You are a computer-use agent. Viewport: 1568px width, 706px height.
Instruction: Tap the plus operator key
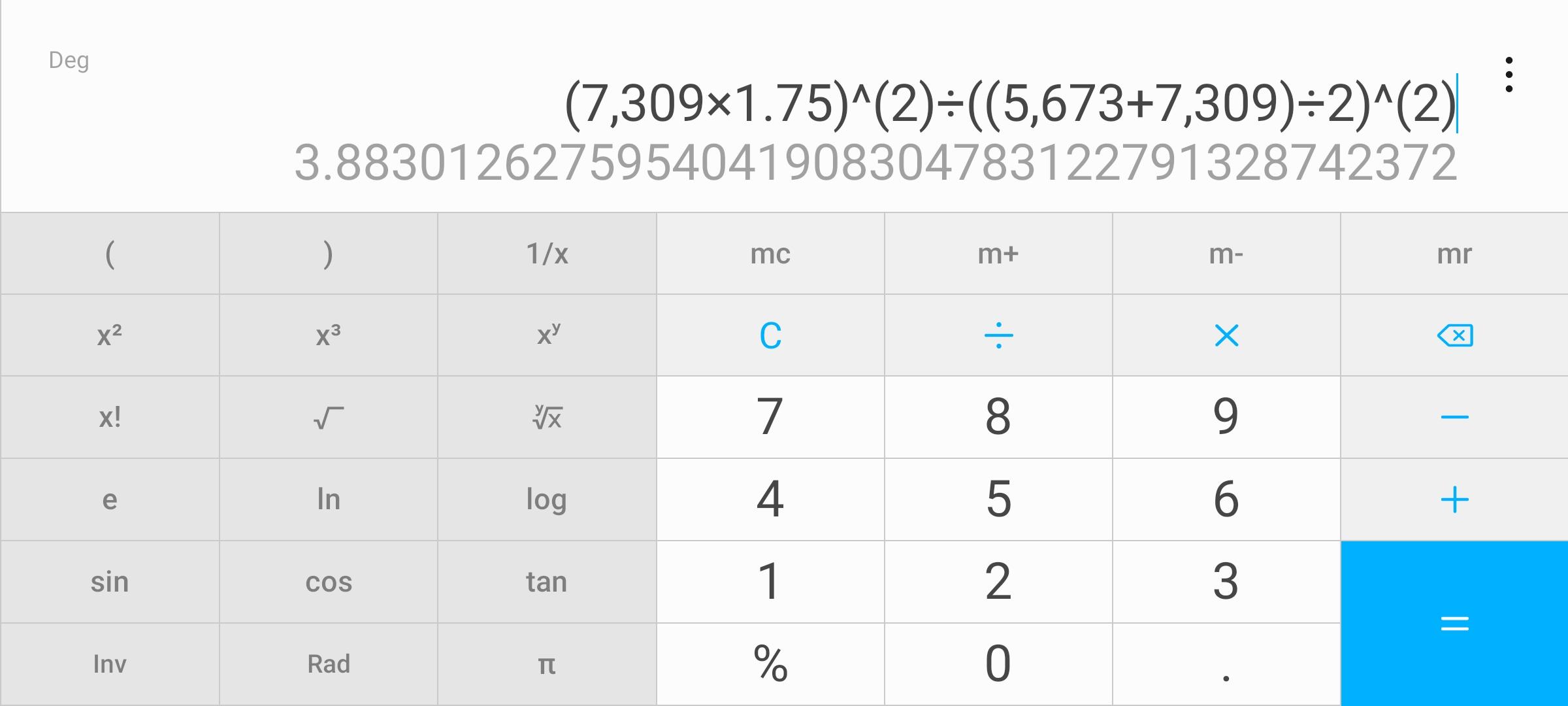tap(1454, 499)
